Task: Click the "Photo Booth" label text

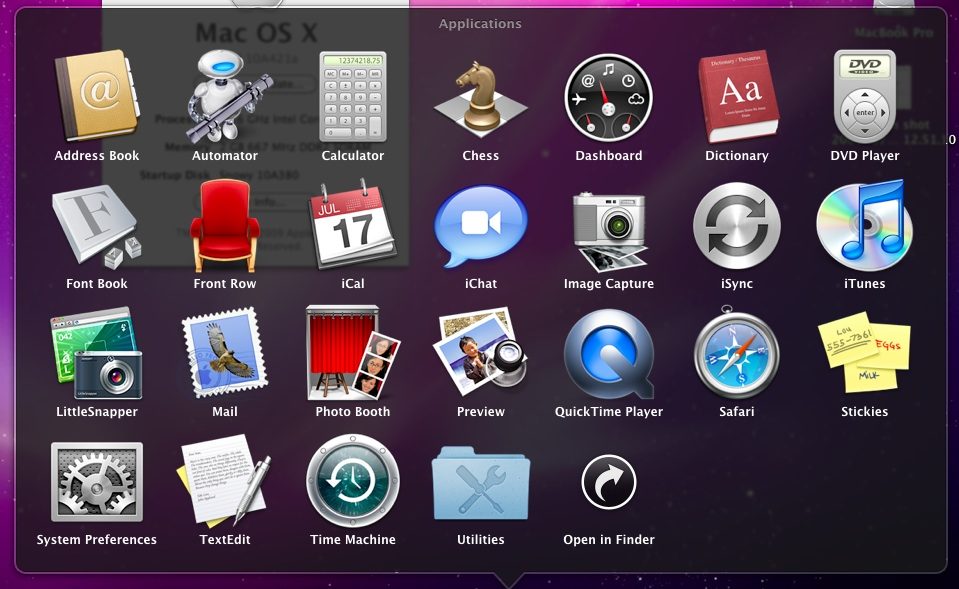Action: (353, 412)
